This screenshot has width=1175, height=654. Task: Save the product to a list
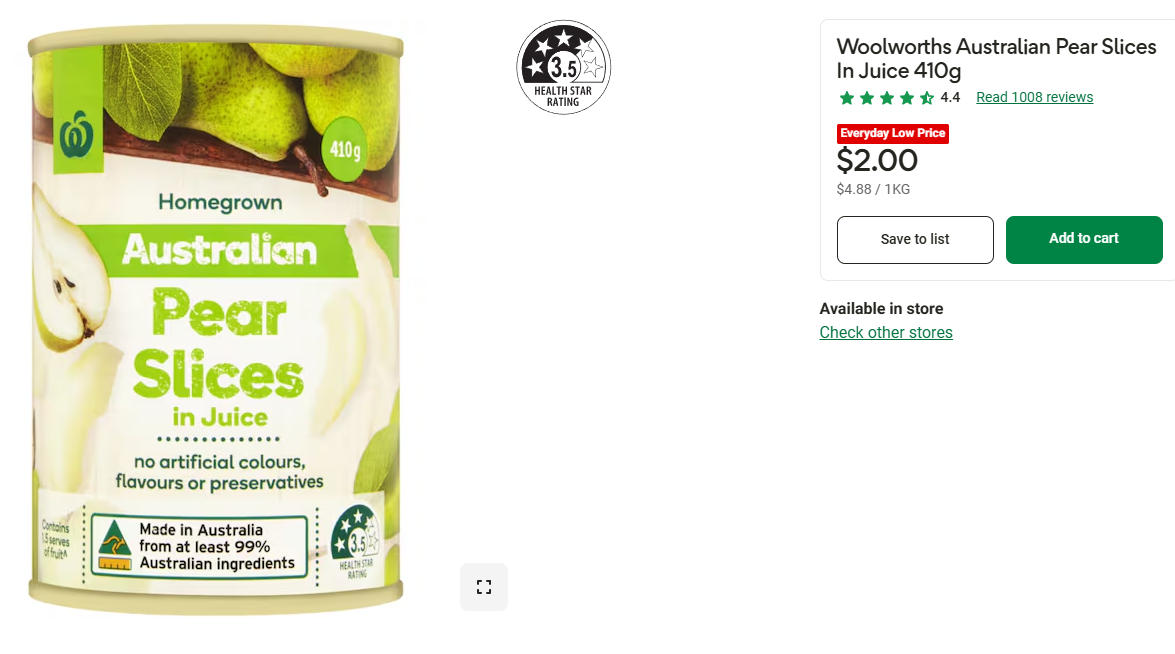point(915,240)
